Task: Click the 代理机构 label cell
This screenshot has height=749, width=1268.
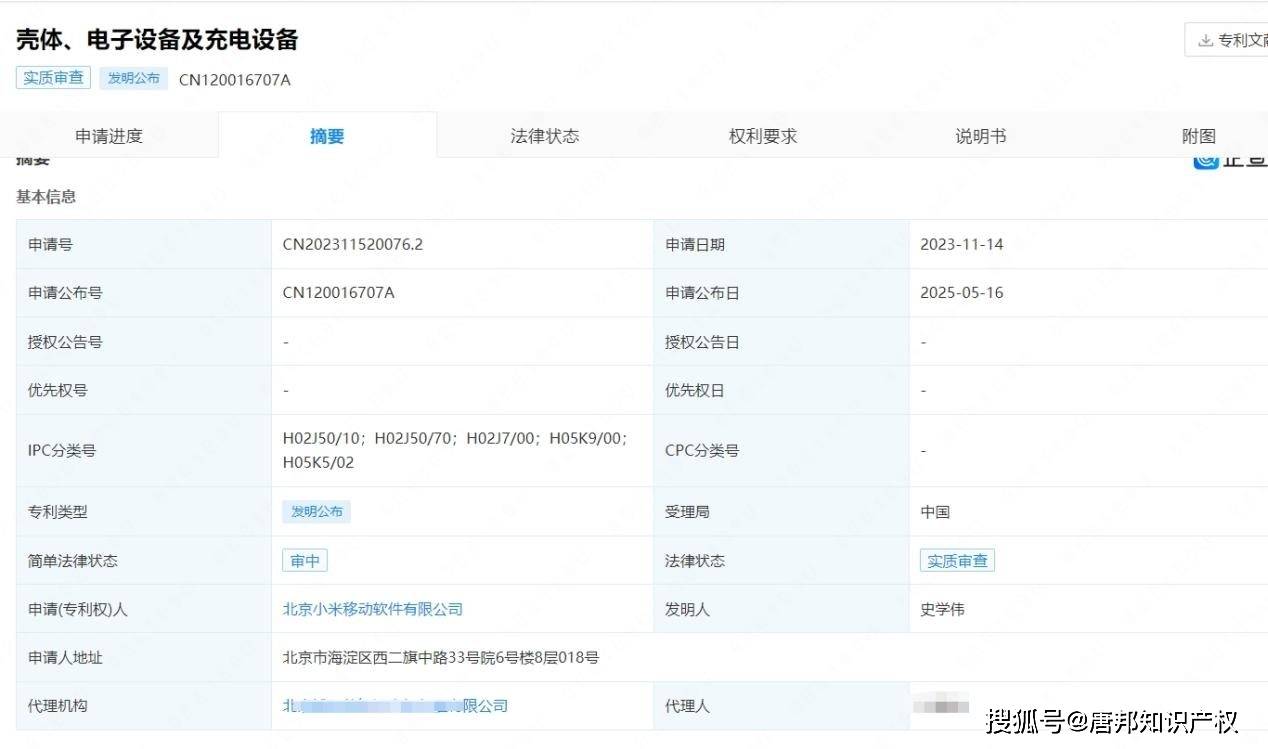Action: coord(144,706)
